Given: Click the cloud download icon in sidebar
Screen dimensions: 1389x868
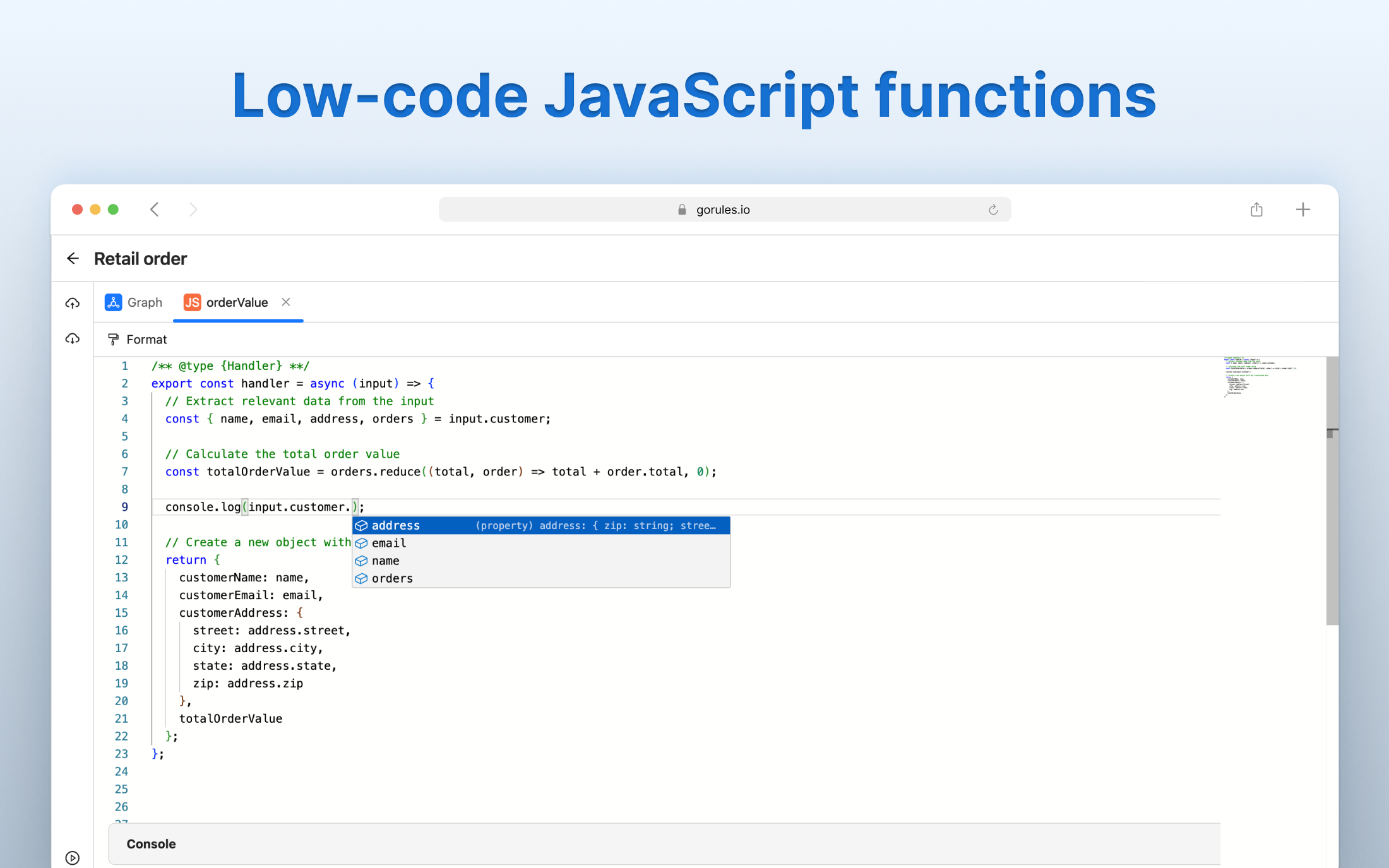Looking at the screenshot, I should [x=73, y=339].
